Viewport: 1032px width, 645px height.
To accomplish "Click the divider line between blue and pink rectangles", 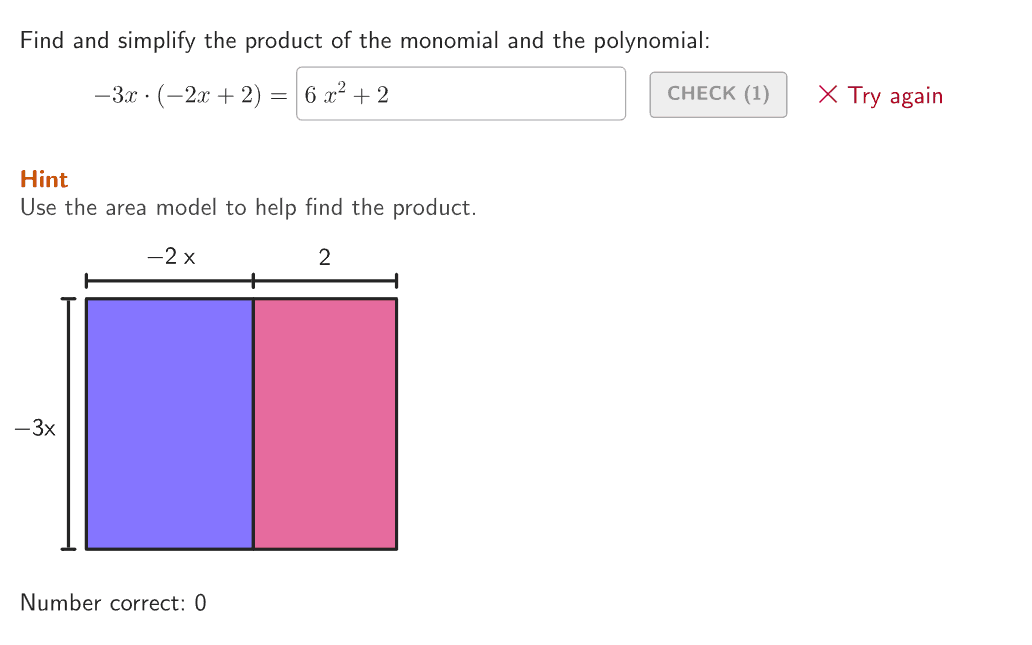I will click(x=253, y=423).
